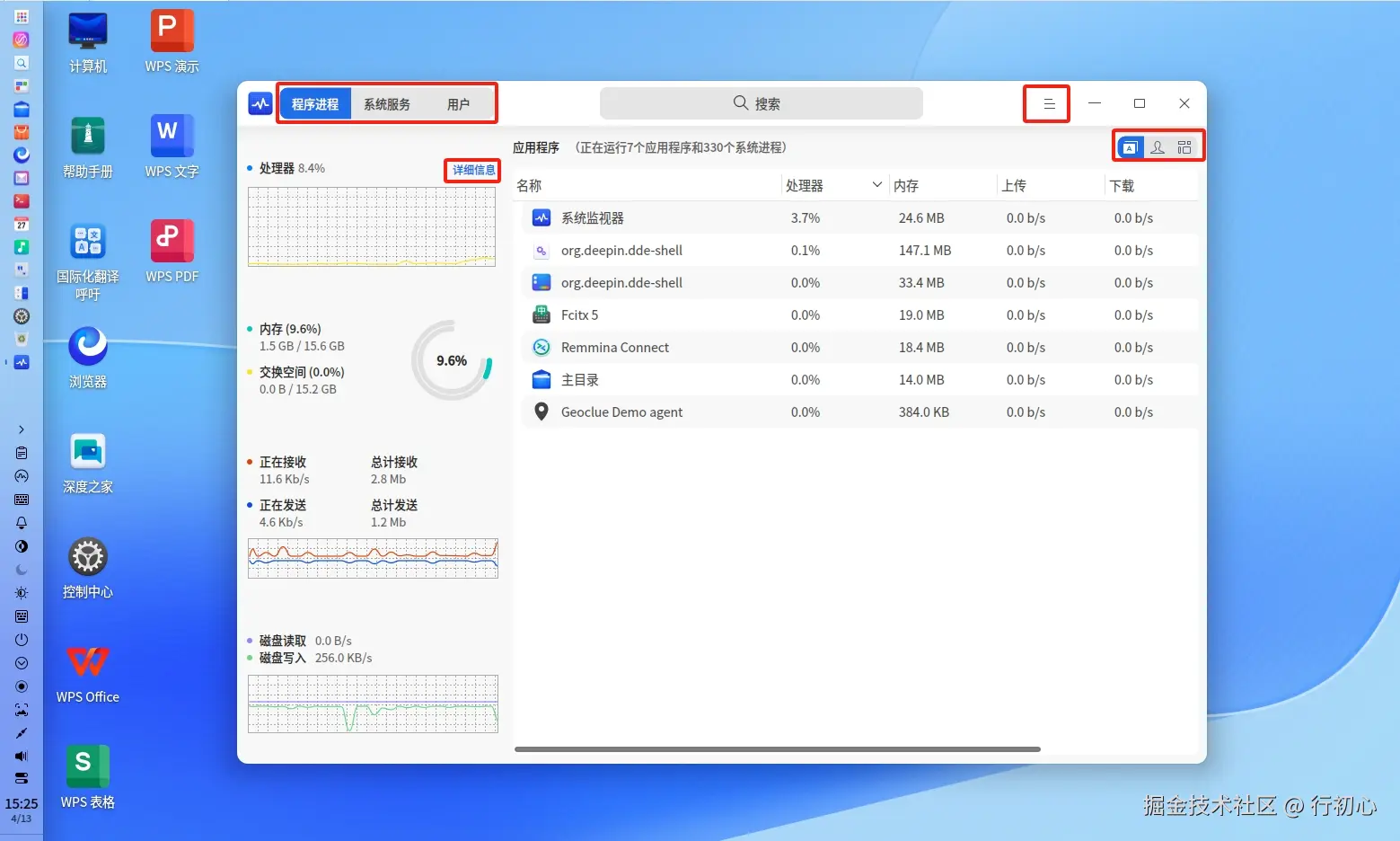Click the volume speaker icon in the dock tray
The width and height of the screenshot is (1400, 841).
pyautogui.click(x=22, y=757)
